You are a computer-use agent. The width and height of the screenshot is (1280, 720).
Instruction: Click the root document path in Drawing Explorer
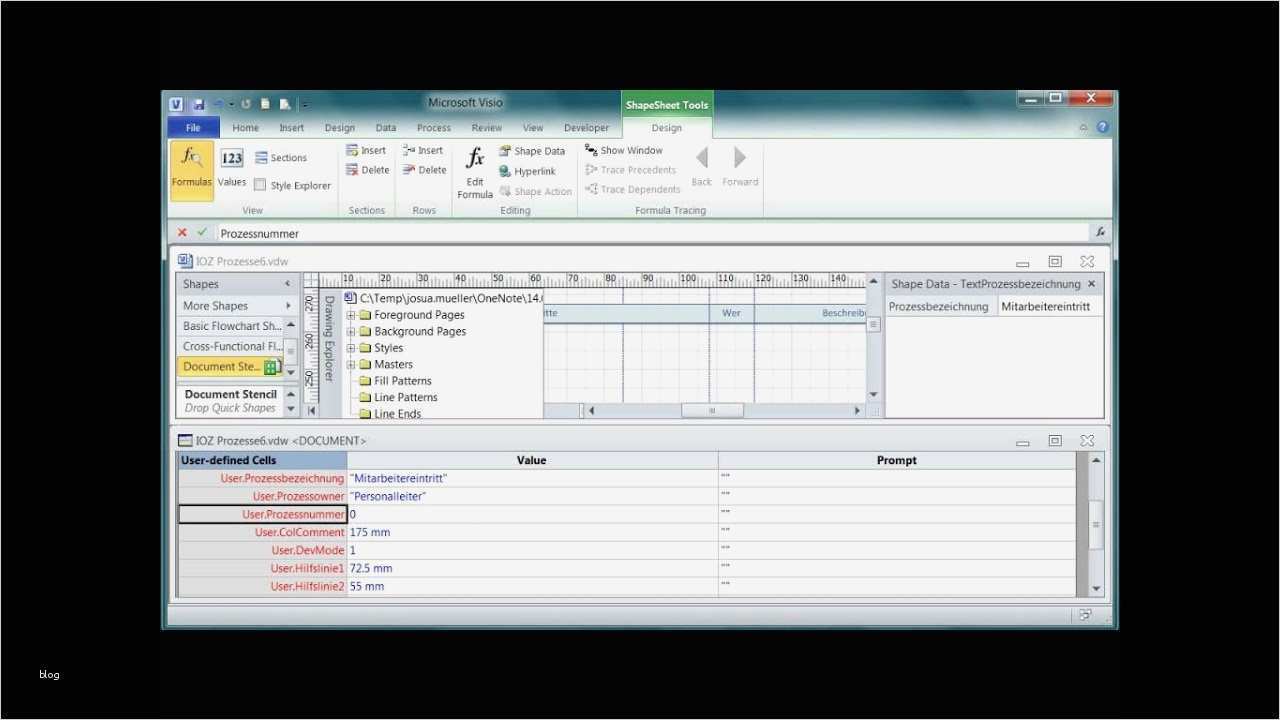pyautogui.click(x=444, y=298)
